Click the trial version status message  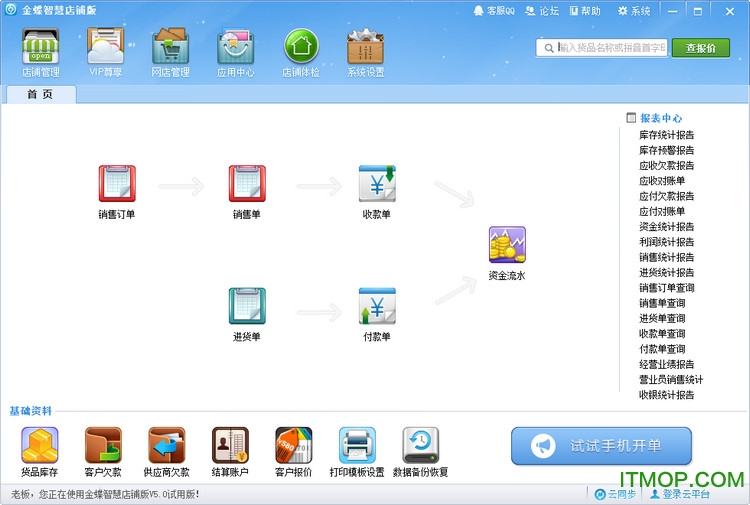105,494
